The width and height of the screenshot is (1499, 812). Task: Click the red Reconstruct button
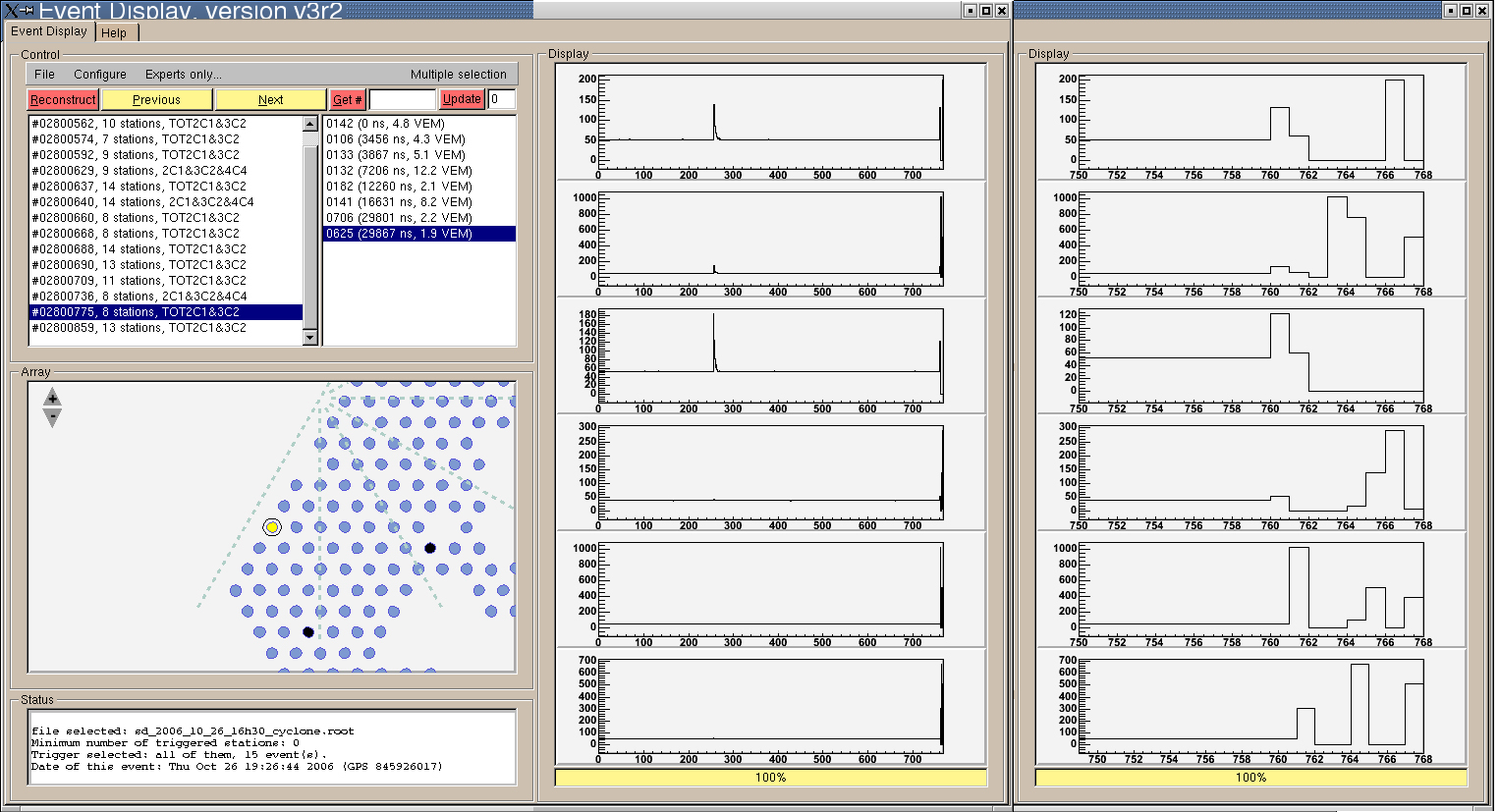(x=63, y=99)
